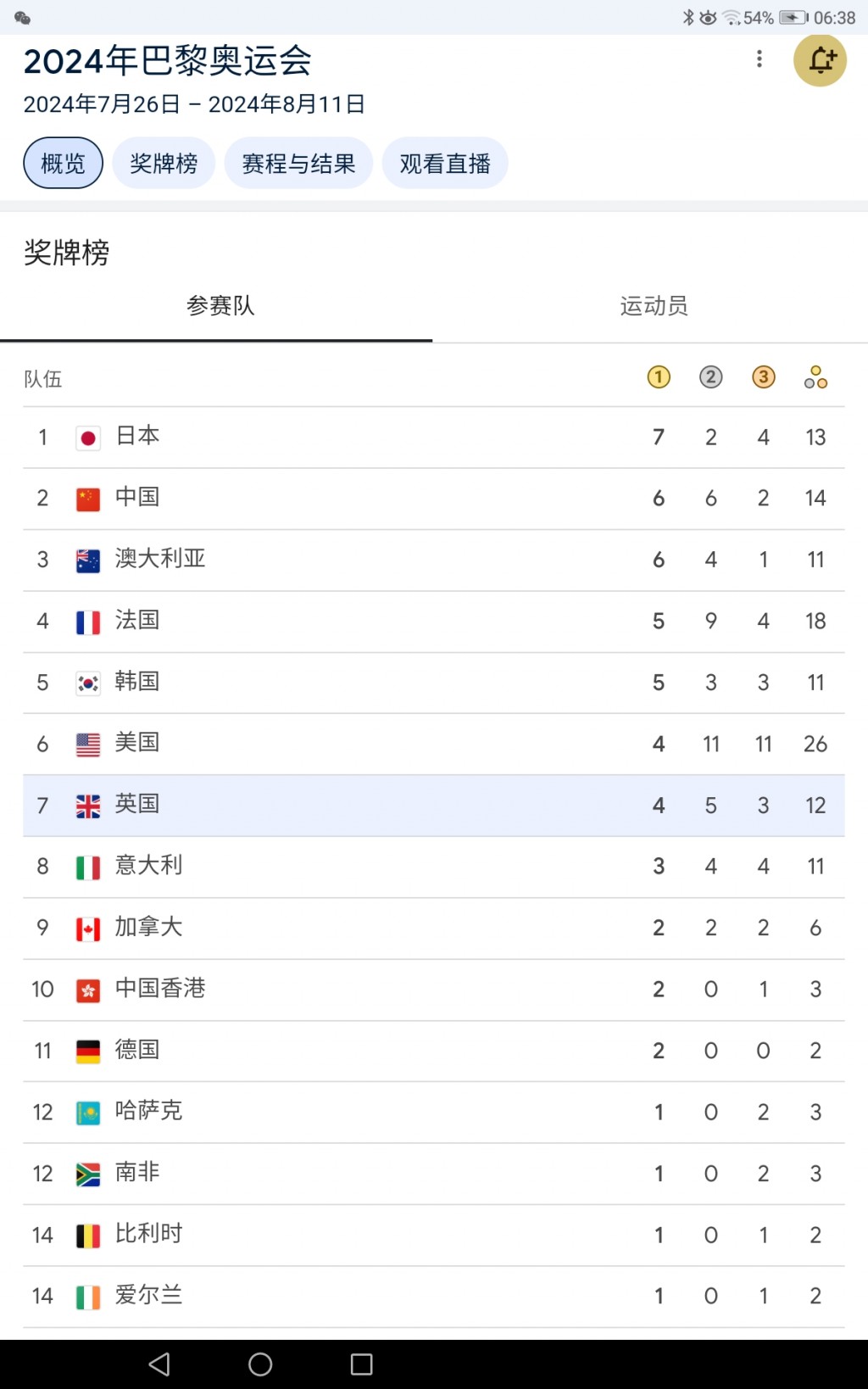Switch to the 参赛队 tab

click(x=220, y=306)
